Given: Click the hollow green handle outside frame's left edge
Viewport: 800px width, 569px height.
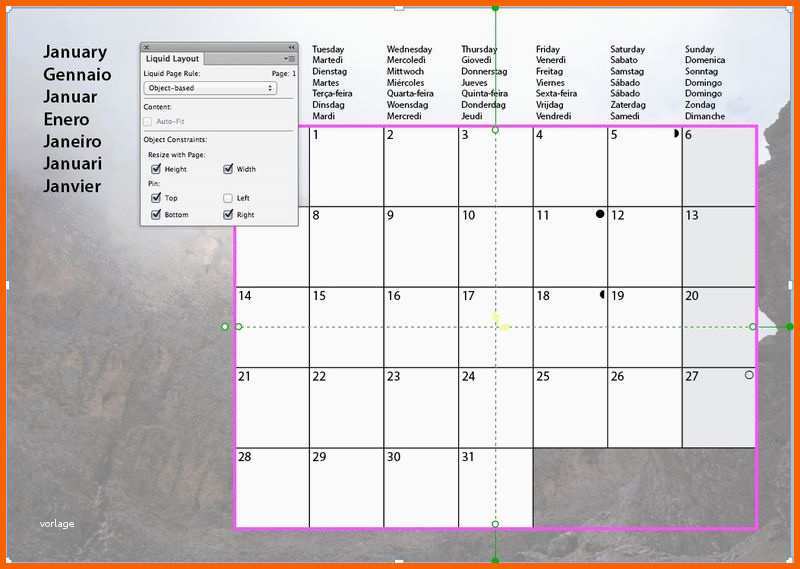Looking at the screenshot, I should coord(224,327).
